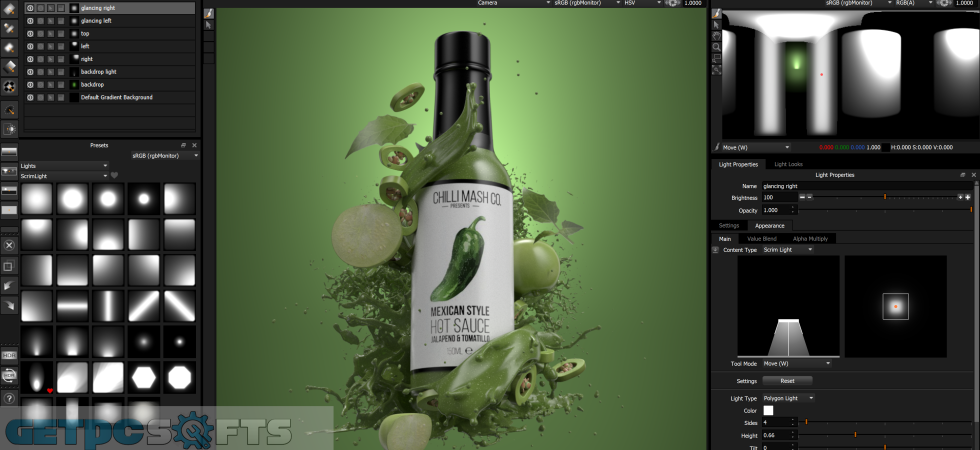Open the ScrimLight preset type dropdown

64,176
